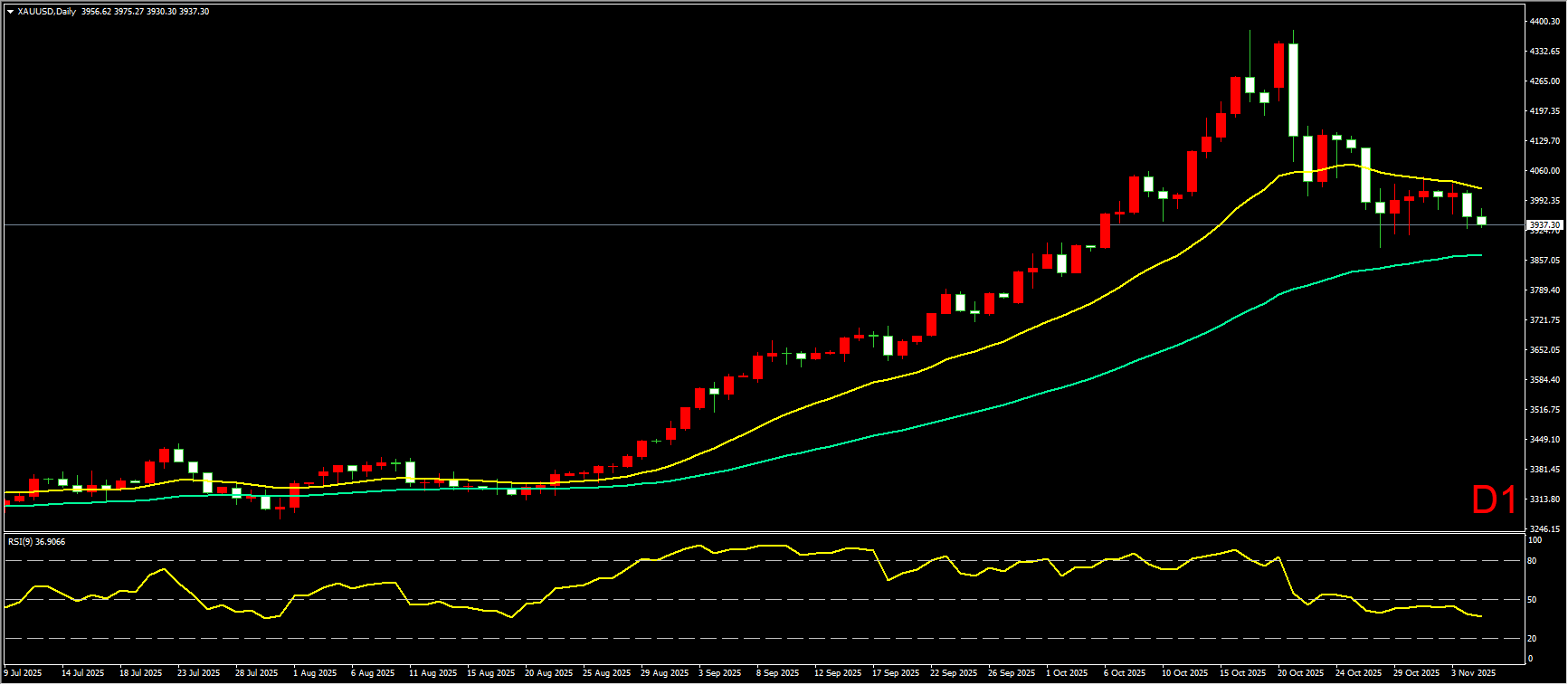Select right end of green moving average
Screen dimensions: 1568x685
(1480, 255)
